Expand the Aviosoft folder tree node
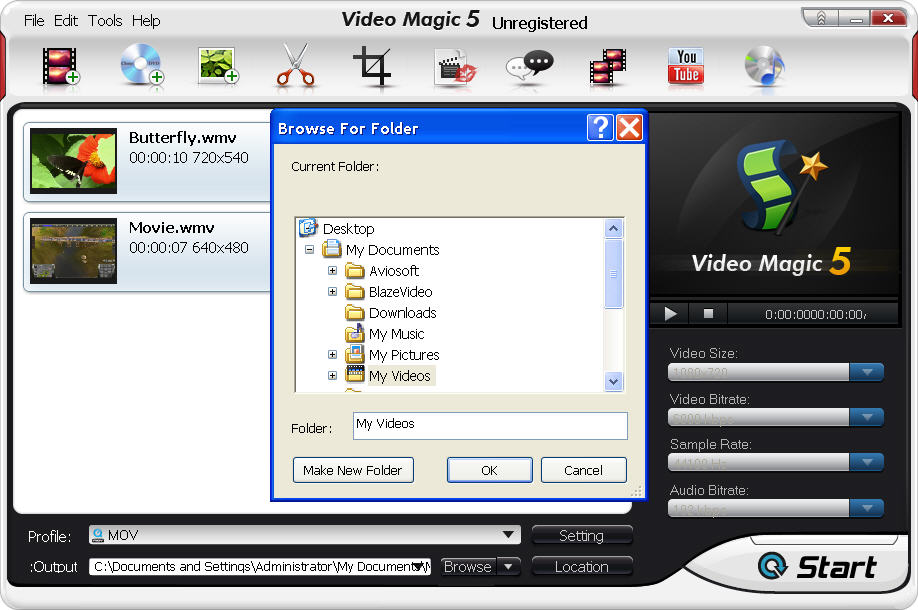This screenshot has width=918, height=610. pos(333,271)
